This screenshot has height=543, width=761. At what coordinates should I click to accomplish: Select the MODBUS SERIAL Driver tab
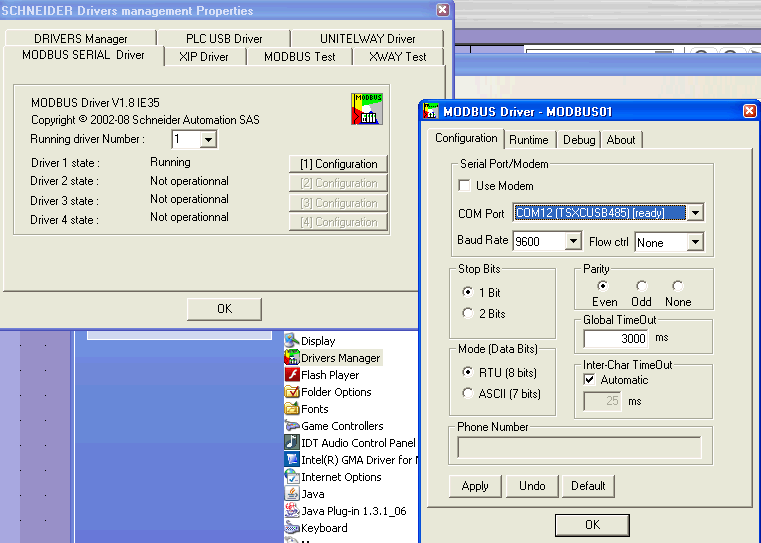[x=83, y=55]
